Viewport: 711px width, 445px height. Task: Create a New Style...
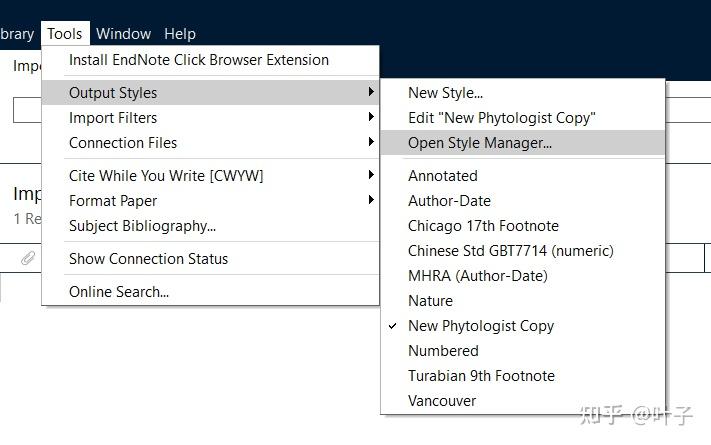[523, 93]
